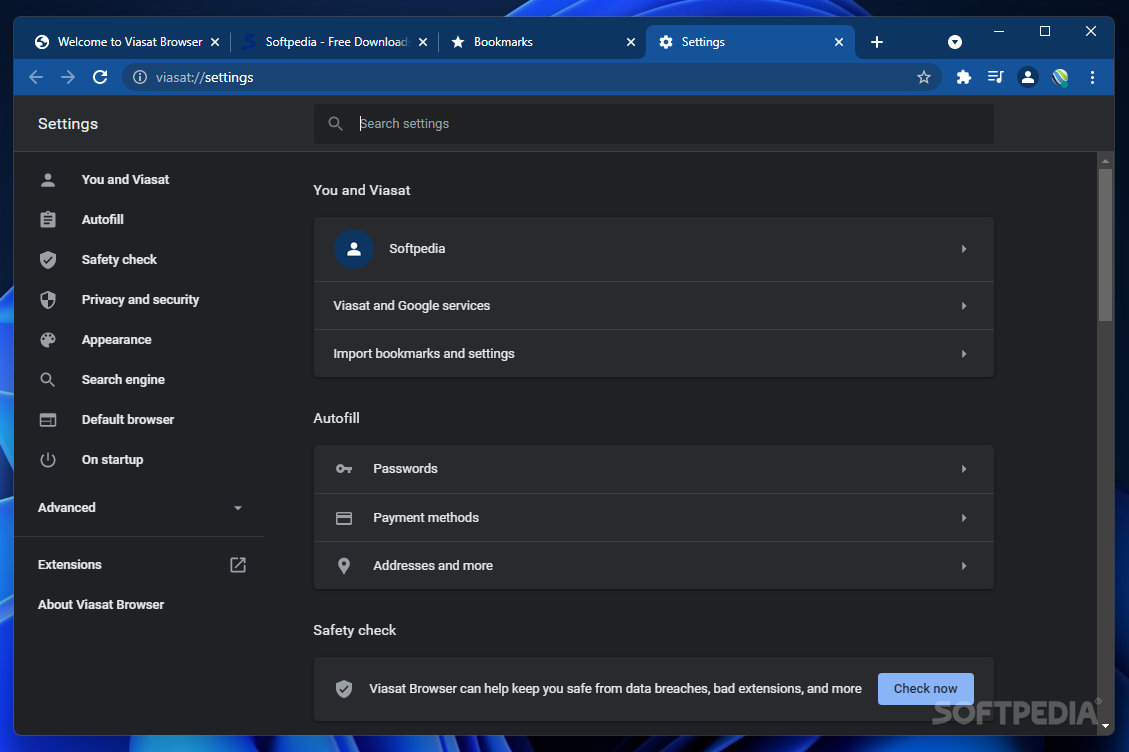Image resolution: width=1129 pixels, height=752 pixels.
Task: Open the Softpedia profile row
Action: pyautogui.click(x=654, y=249)
